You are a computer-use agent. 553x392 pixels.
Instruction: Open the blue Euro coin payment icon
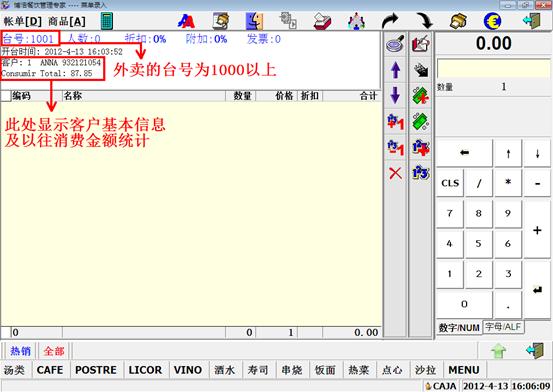coord(492,21)
